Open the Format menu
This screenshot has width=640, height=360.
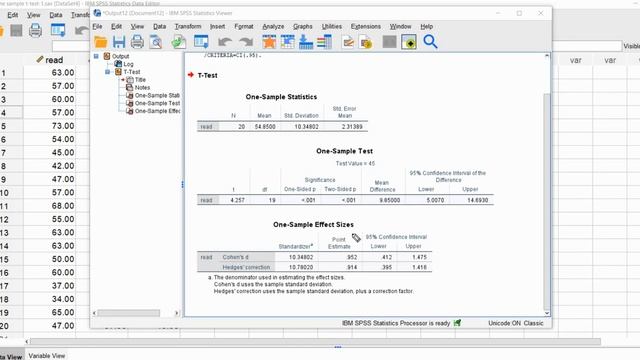pos(244,26)
